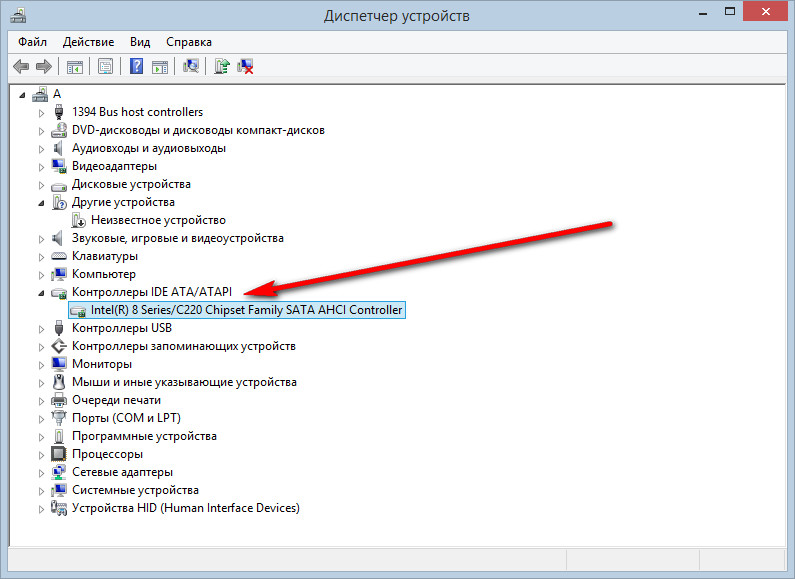Open the Действие menu
This screenshot has height=579, width=795.
pyautogui.click(x=88, y=42)
